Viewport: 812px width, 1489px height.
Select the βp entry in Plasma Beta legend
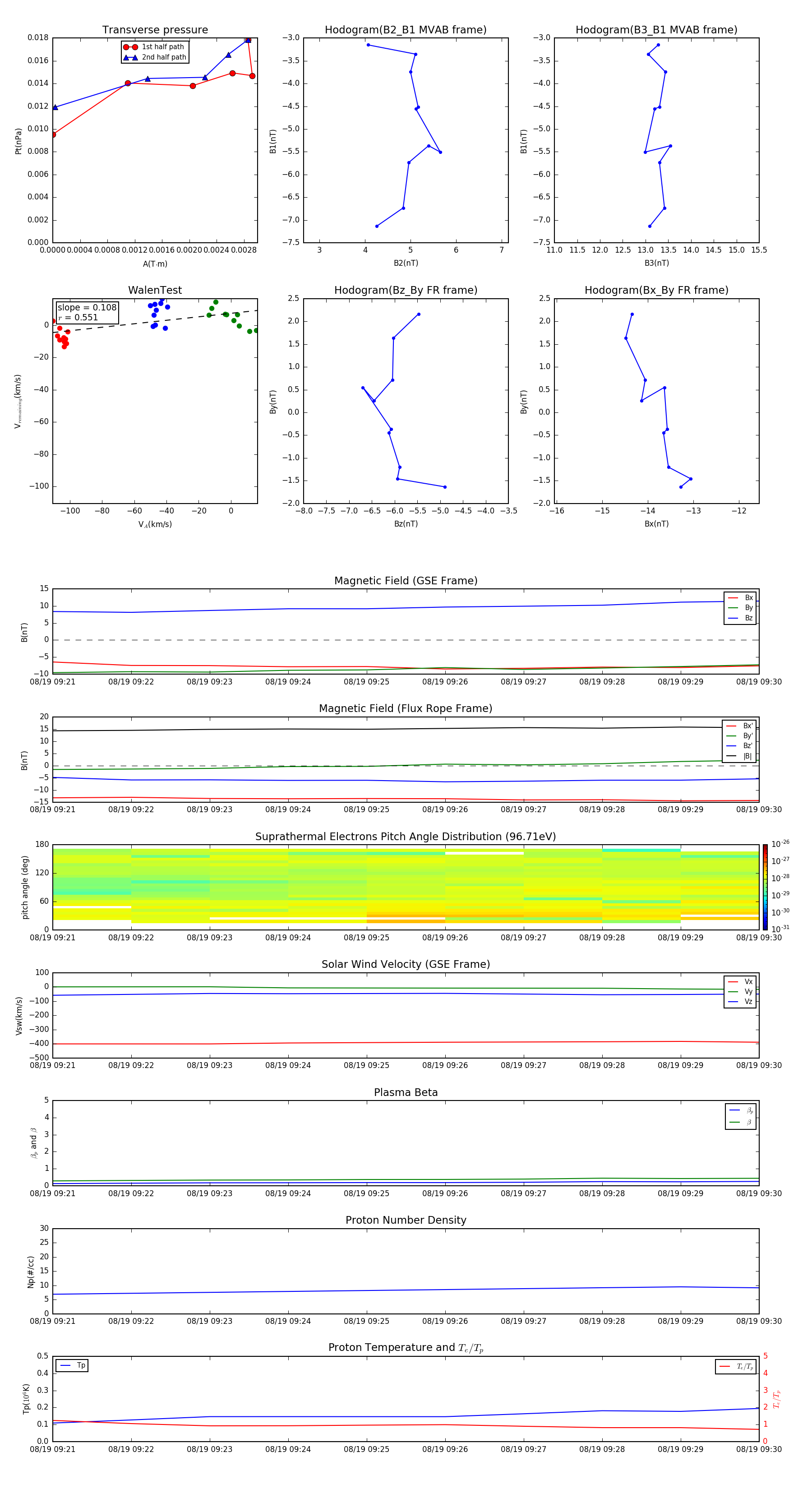(x=741, y=1110)
